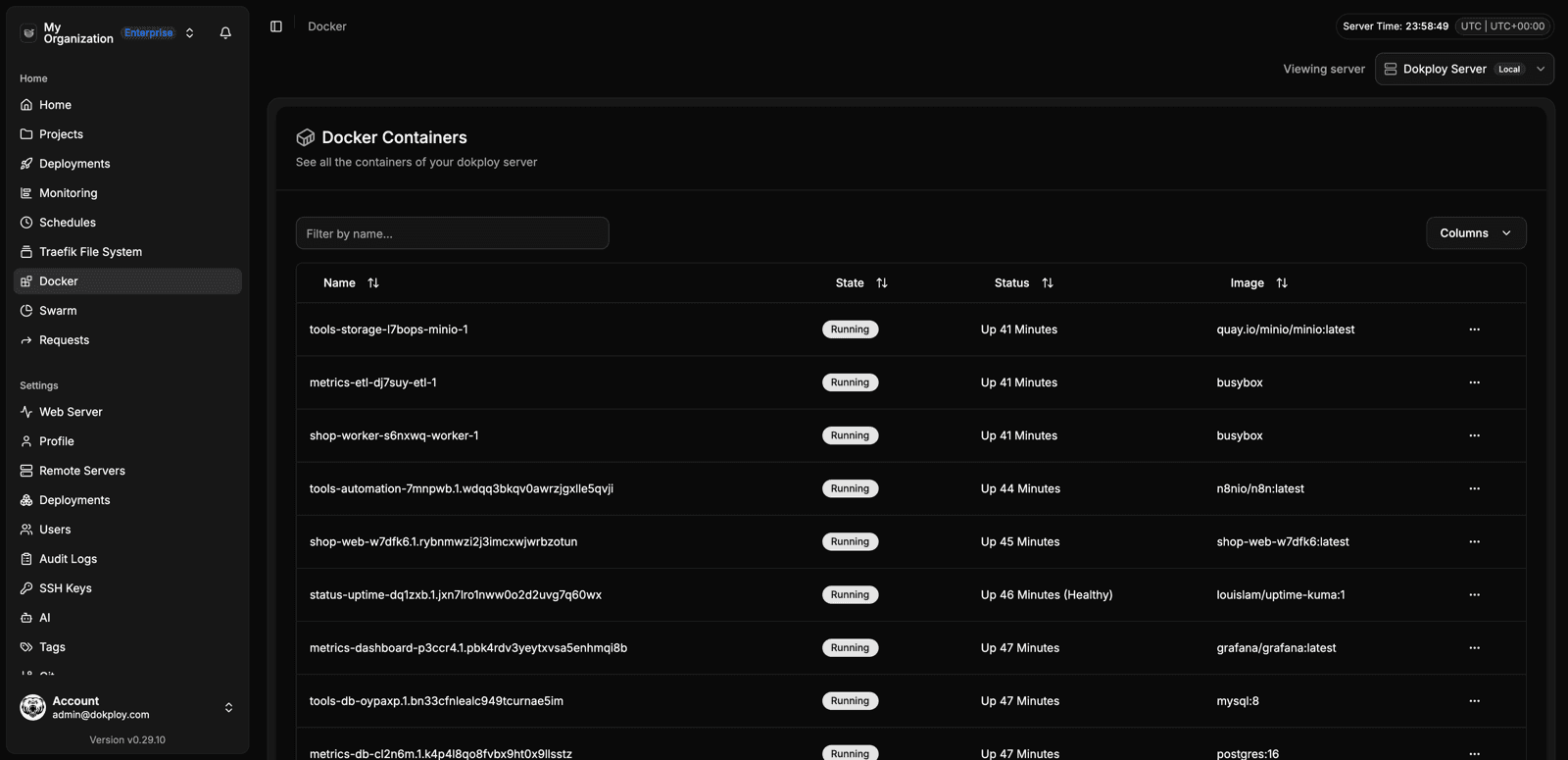Viewport: 1568px width, 760px height.
Task: Open the Settings section Deployments item
Action: 127,500
